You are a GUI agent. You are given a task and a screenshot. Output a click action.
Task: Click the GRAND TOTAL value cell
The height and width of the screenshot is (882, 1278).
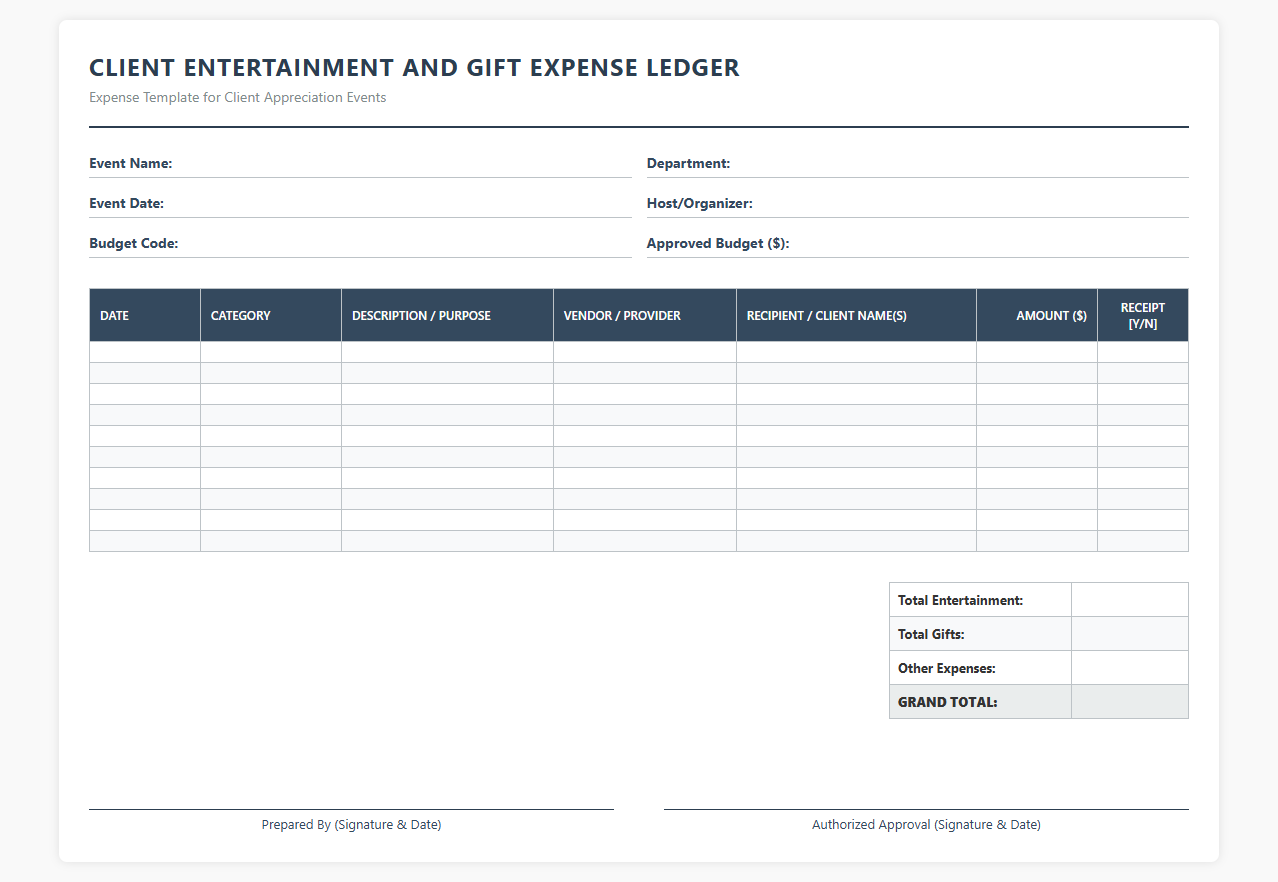1130,702
